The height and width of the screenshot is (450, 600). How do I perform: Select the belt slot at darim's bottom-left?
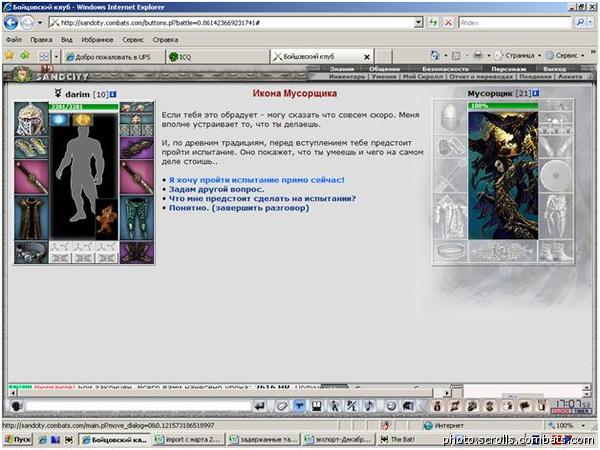click(x=31, y=252)
